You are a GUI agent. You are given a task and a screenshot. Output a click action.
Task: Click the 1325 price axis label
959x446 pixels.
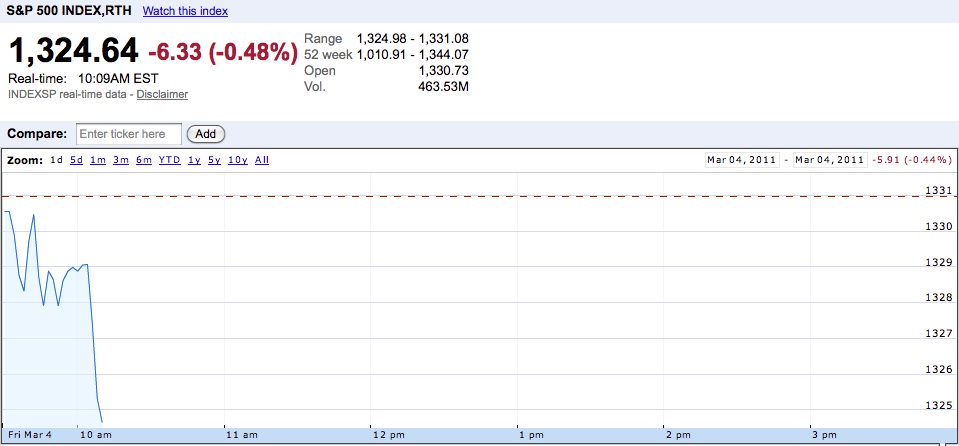[938, 405]
